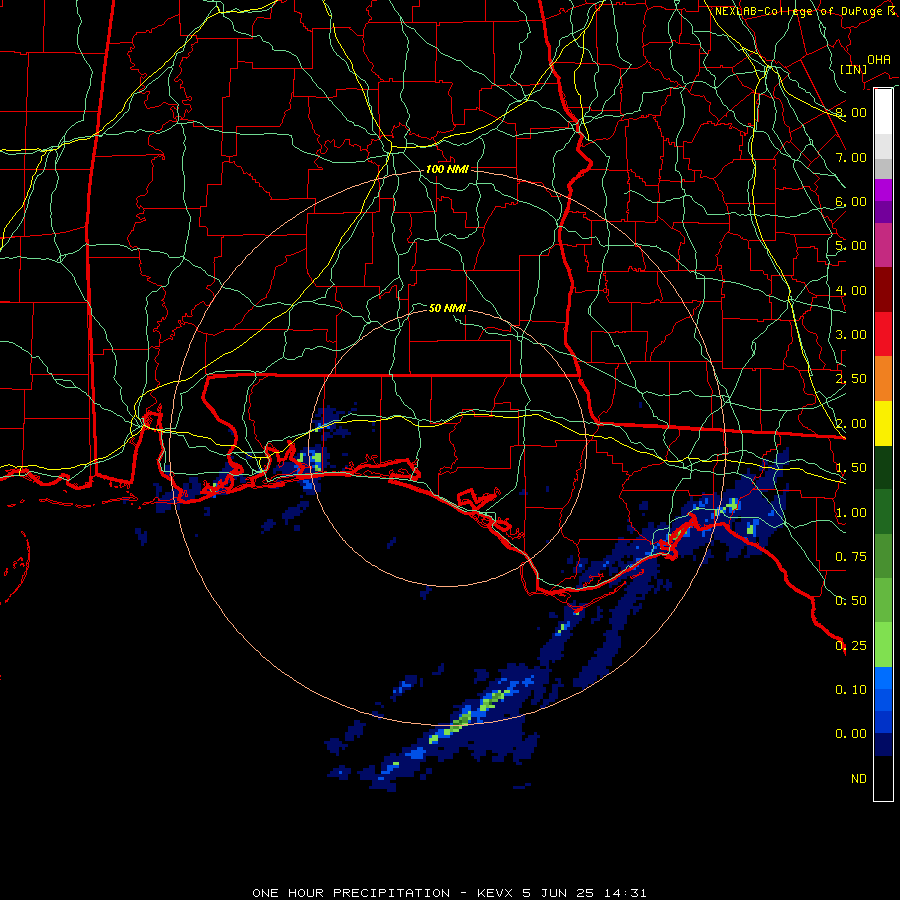Image resolution: width=900 pixels, height=900 pixels.
Task: Click the 4.00 legend value
Action: click(851, 290)
